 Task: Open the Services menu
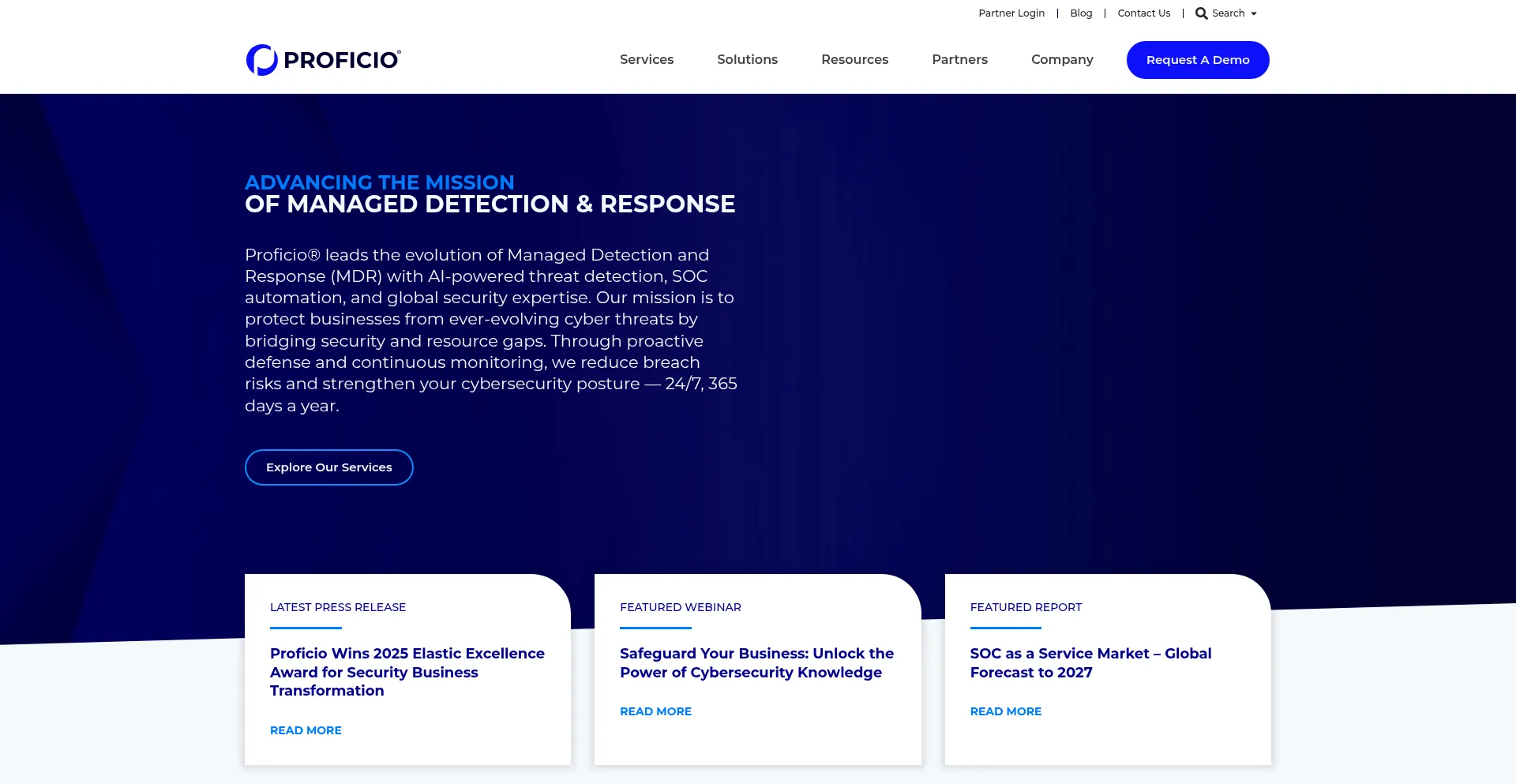point(646,60)
